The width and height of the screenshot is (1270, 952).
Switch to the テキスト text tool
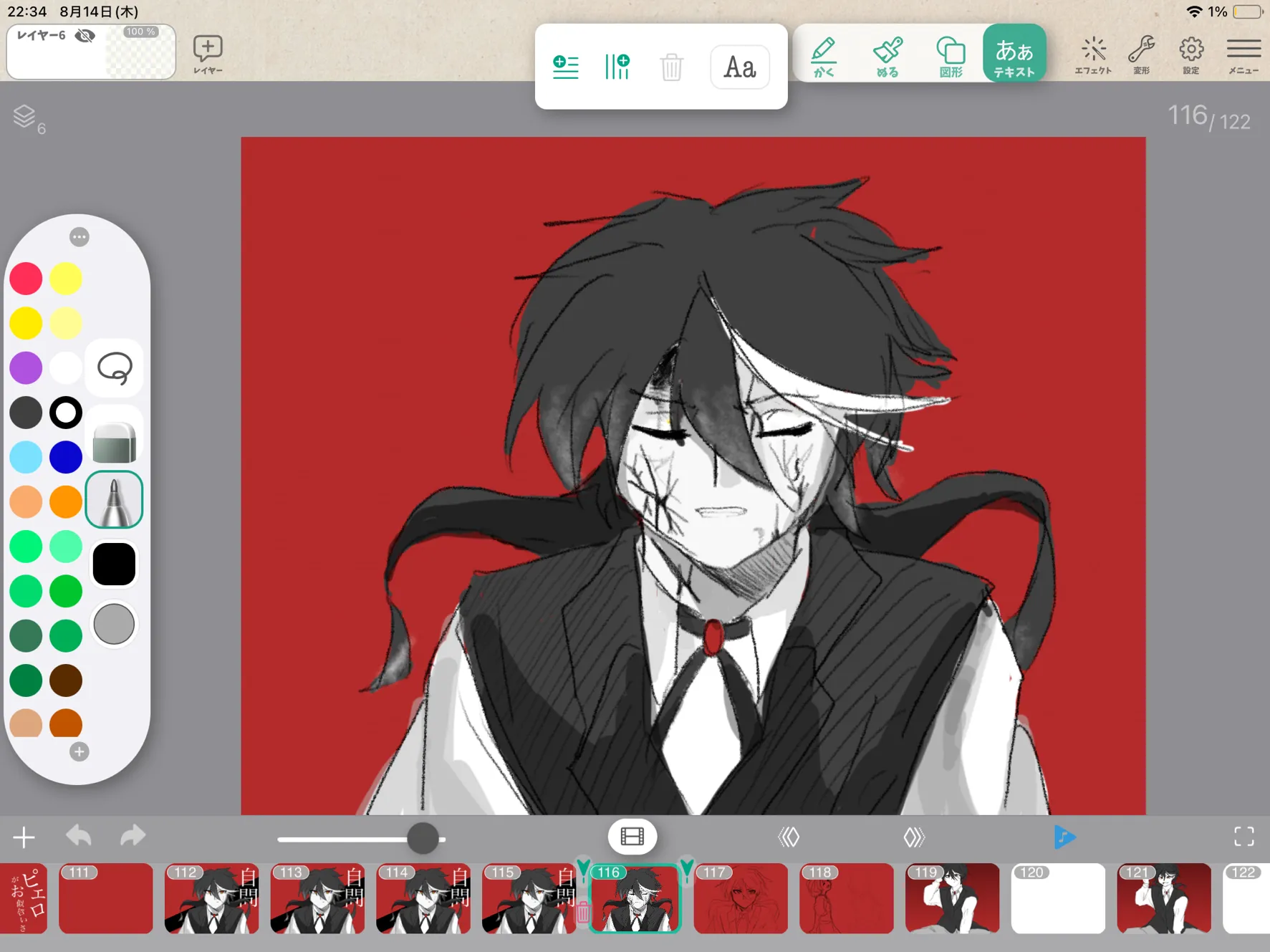[x=1014, y=53]
